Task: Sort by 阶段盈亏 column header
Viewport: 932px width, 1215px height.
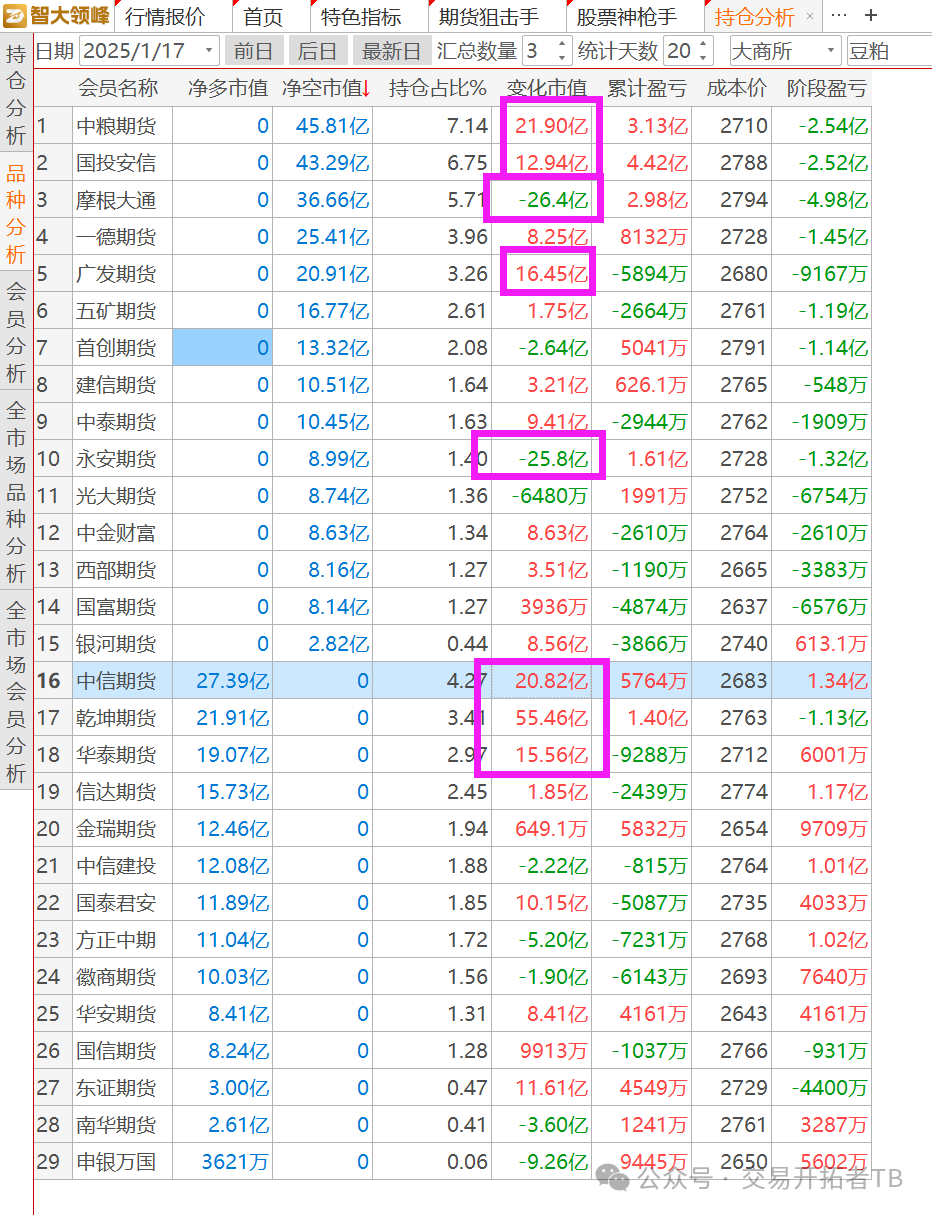Action: (x=826, y=88)
